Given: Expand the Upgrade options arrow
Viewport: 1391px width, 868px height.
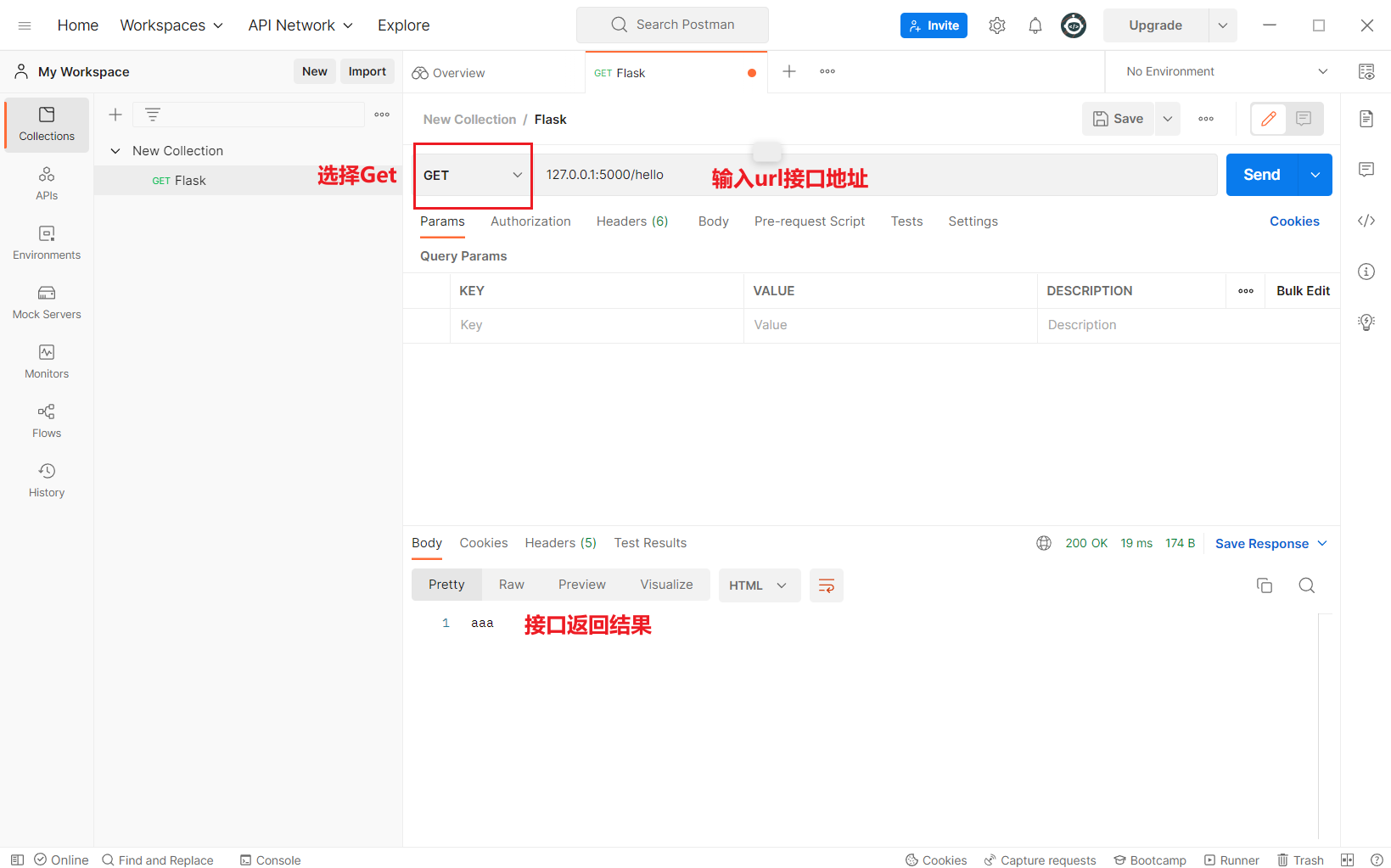Looking at the screenshot, I should (1223, 25).
